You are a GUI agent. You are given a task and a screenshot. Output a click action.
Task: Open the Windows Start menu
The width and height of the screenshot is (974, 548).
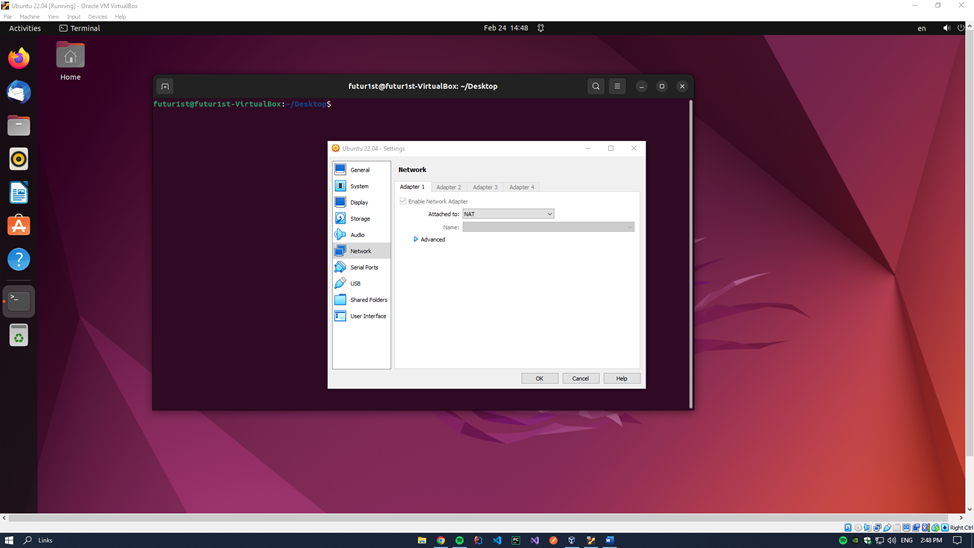[9, 541]
